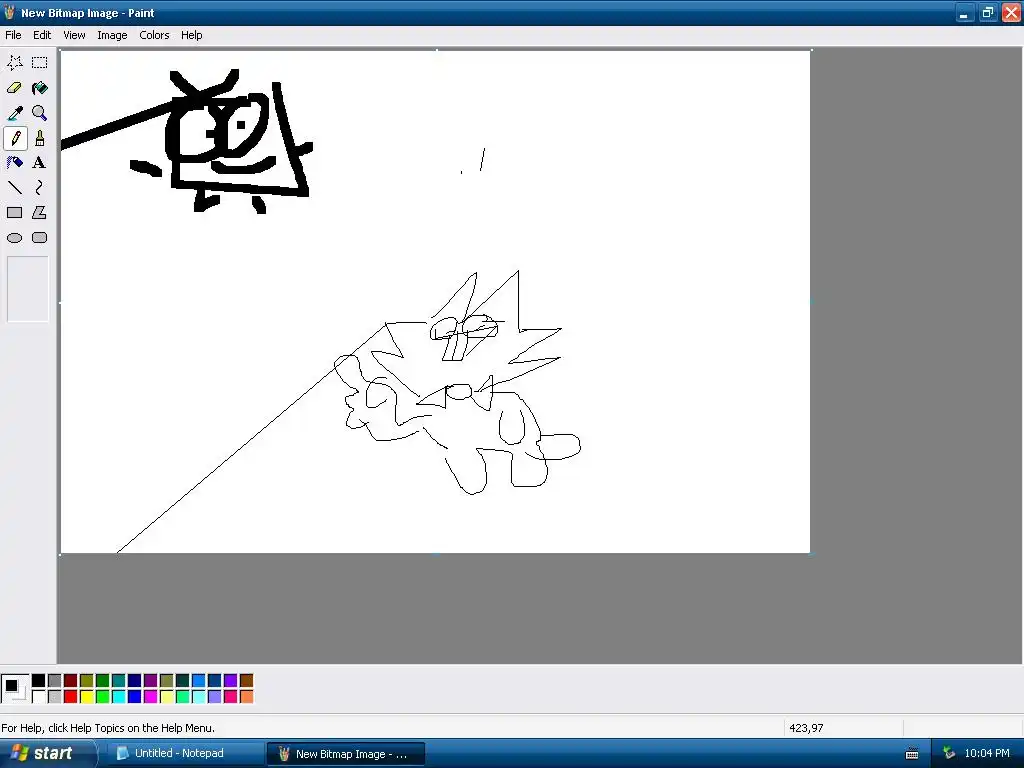Select the rectangular Select tool

40,63
